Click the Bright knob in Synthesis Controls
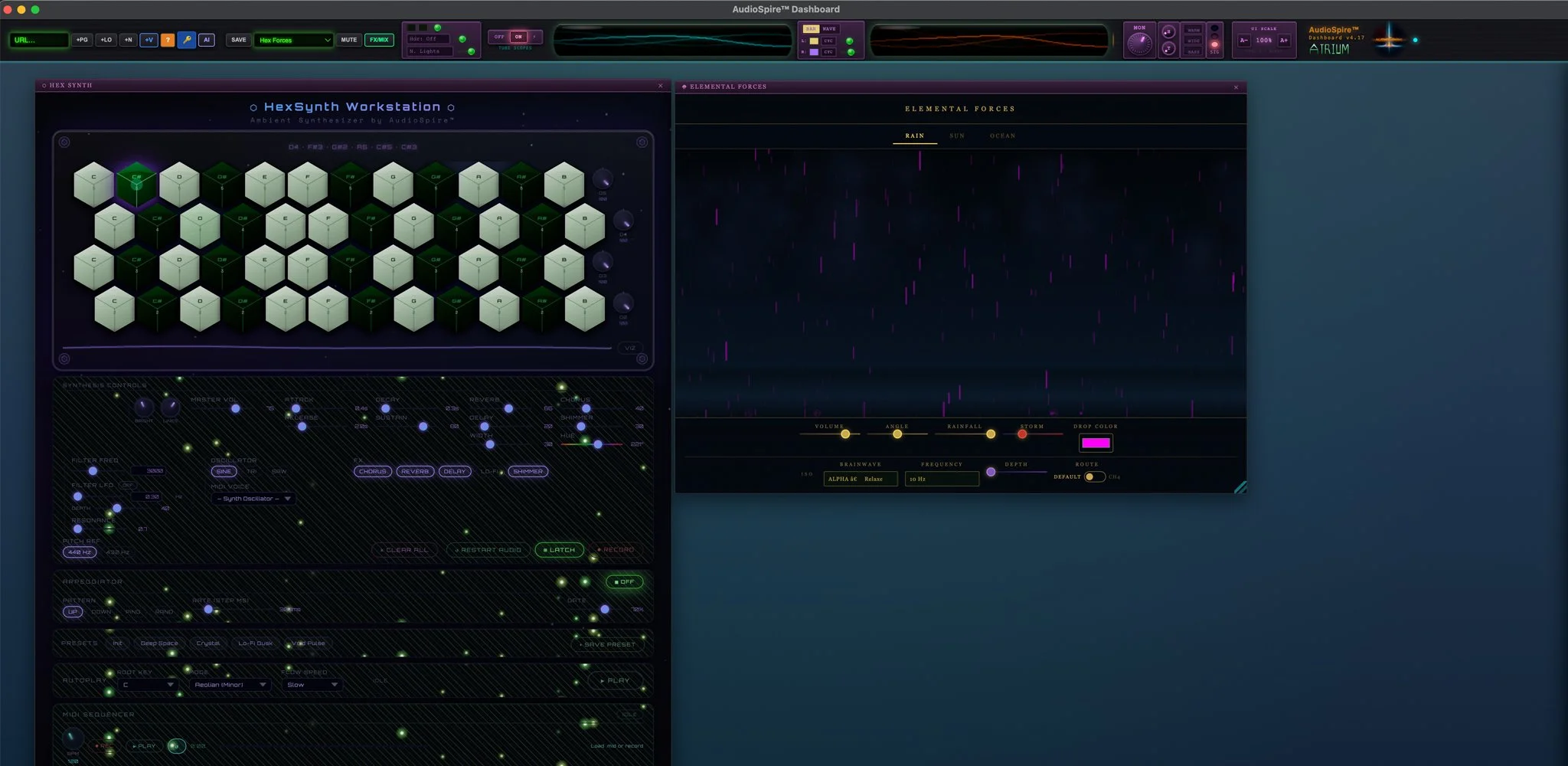1568x766 pixels. (143, 407)
